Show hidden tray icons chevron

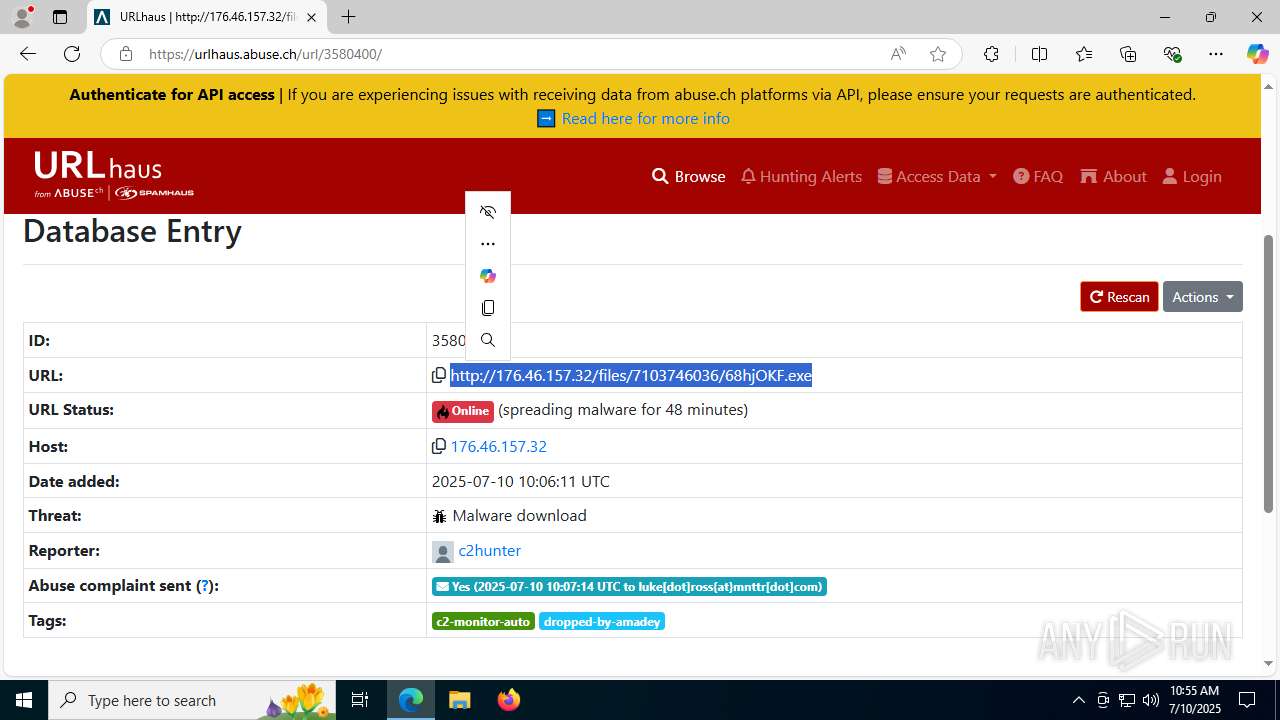[1078, 700]
